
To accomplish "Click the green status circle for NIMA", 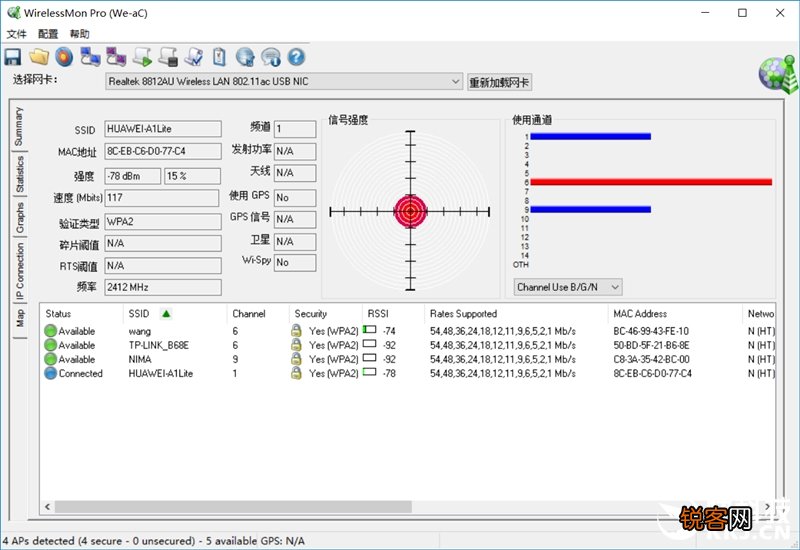I will point(50,359).
